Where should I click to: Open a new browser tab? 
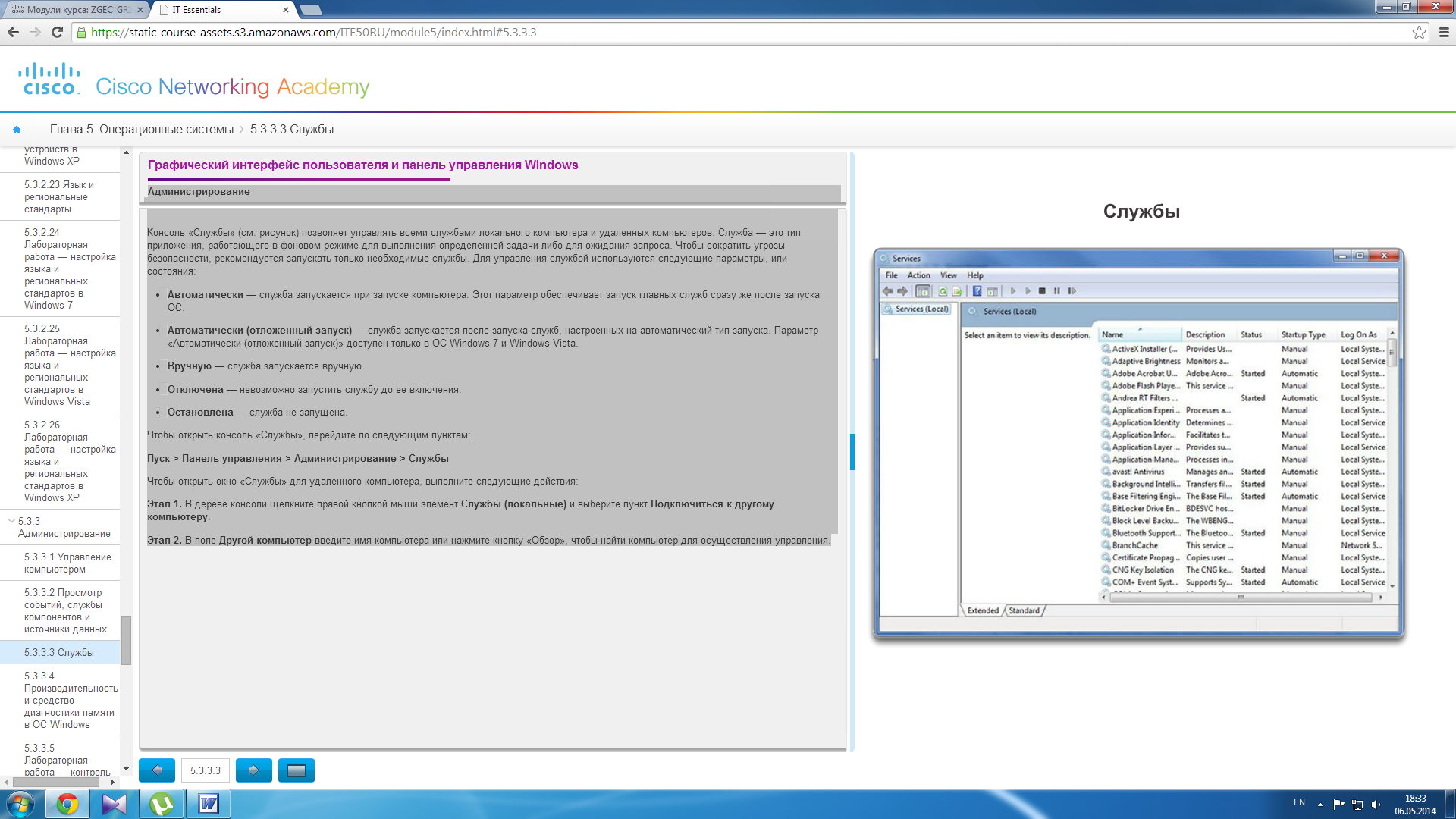click(x=311, y=10)
